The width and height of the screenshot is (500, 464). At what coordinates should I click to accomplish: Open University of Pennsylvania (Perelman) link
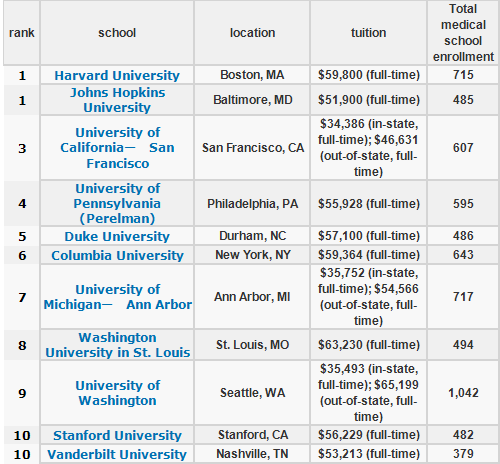coord(117,203)
